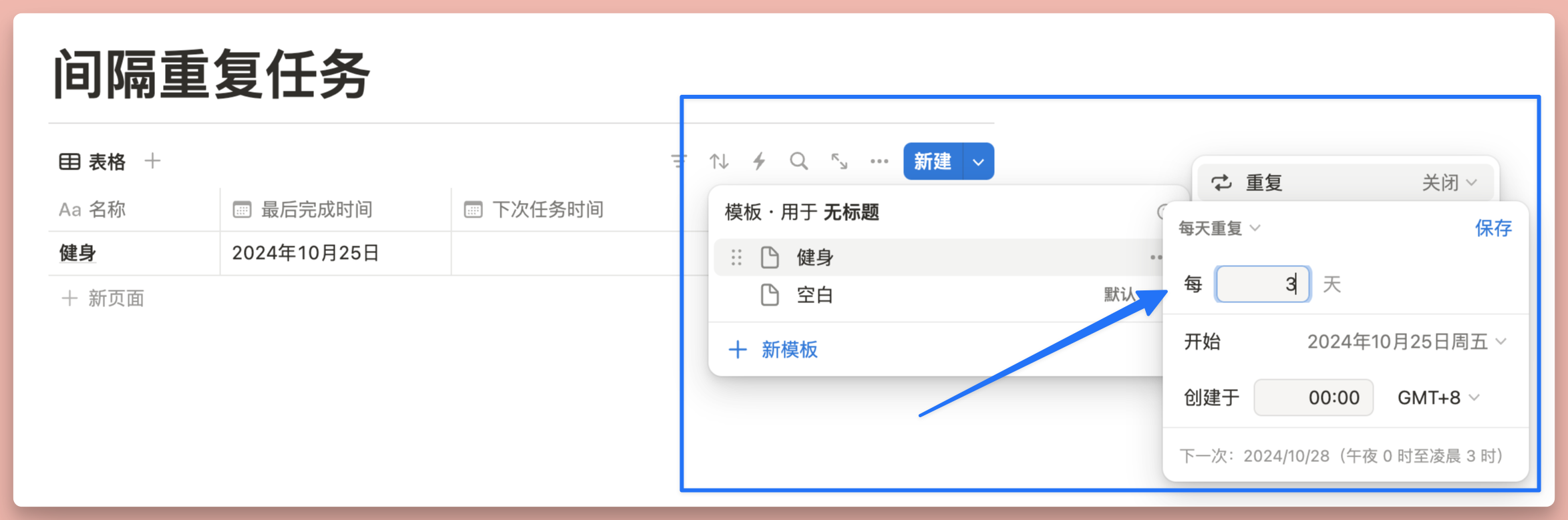Open the three-dot view options menu
The width and height of the screenshot is (1568, 520).
click(x=879, y=161)
